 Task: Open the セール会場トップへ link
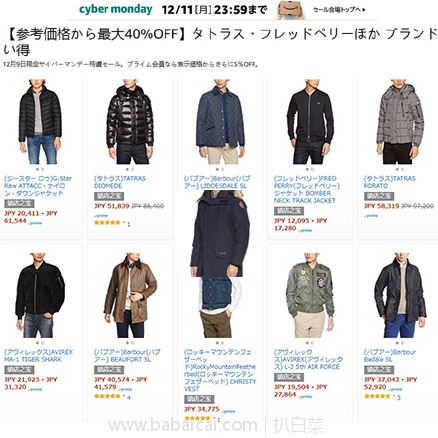[x=339, y=10]
